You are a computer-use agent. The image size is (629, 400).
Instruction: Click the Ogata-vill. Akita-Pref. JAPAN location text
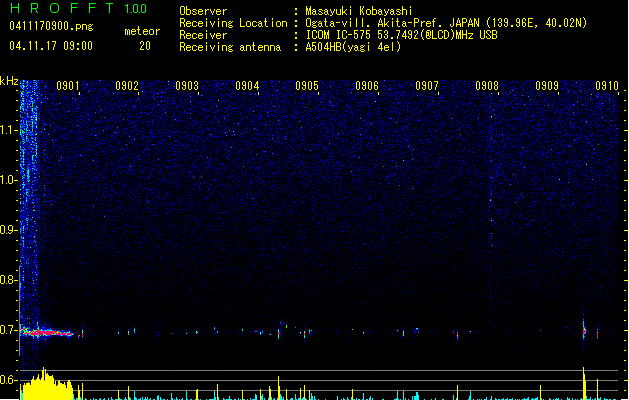pyautogui.click(x=446, y=23)
